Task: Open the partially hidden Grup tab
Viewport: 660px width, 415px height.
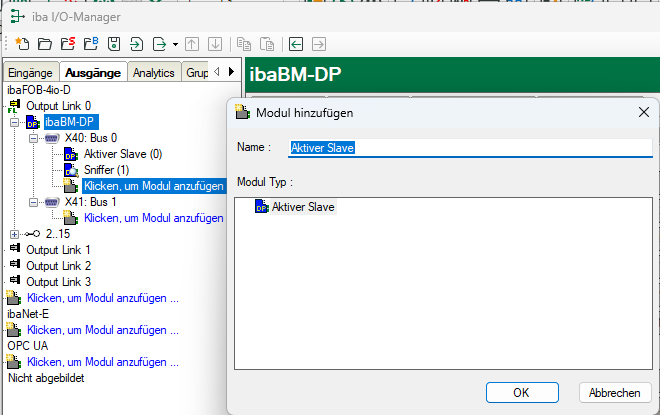Action: point(196,72)
